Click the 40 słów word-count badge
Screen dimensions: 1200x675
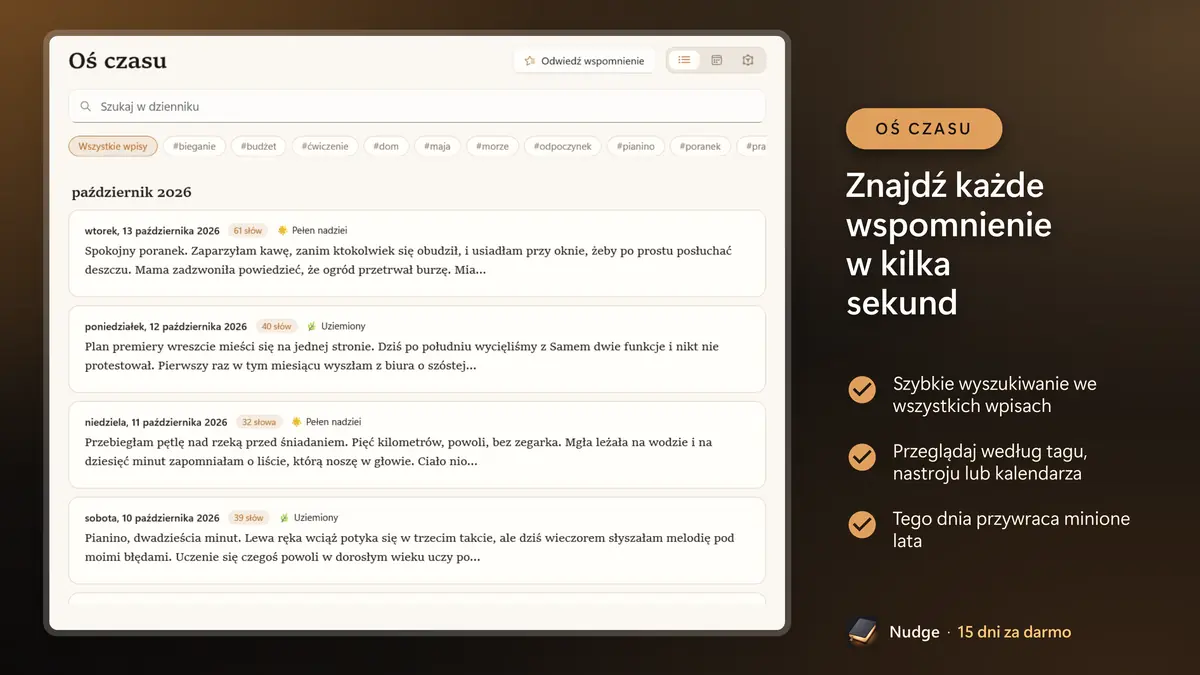click(x=276, y=327)
